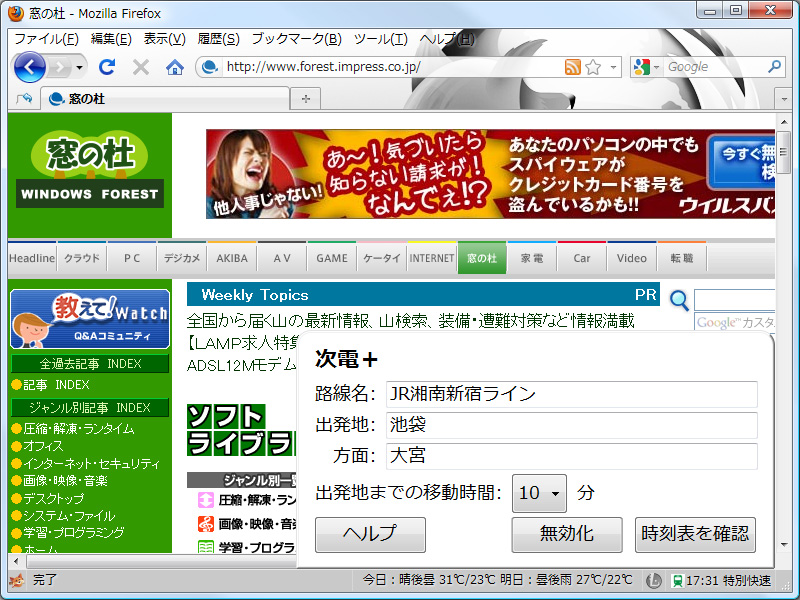800x600 pixels.
Task: Open the GAME site tab
Action: coord(332,258)
